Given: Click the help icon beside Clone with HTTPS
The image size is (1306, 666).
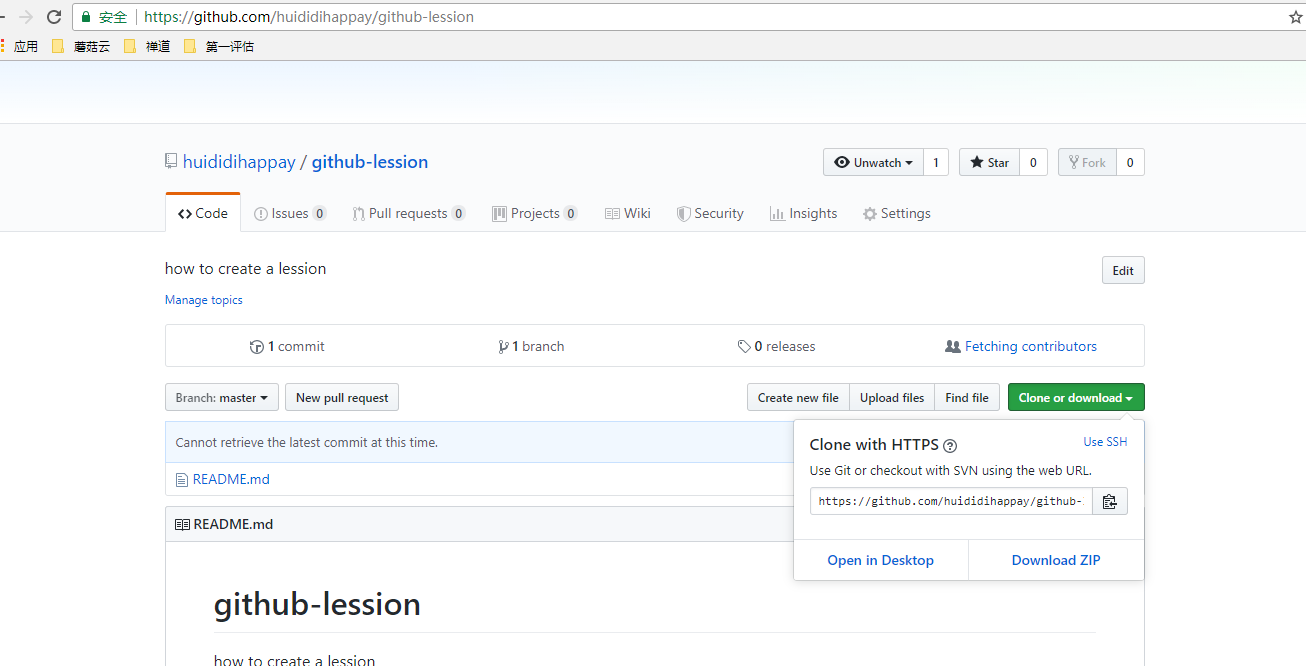Looking at the screenshot, I should (950, 446).
